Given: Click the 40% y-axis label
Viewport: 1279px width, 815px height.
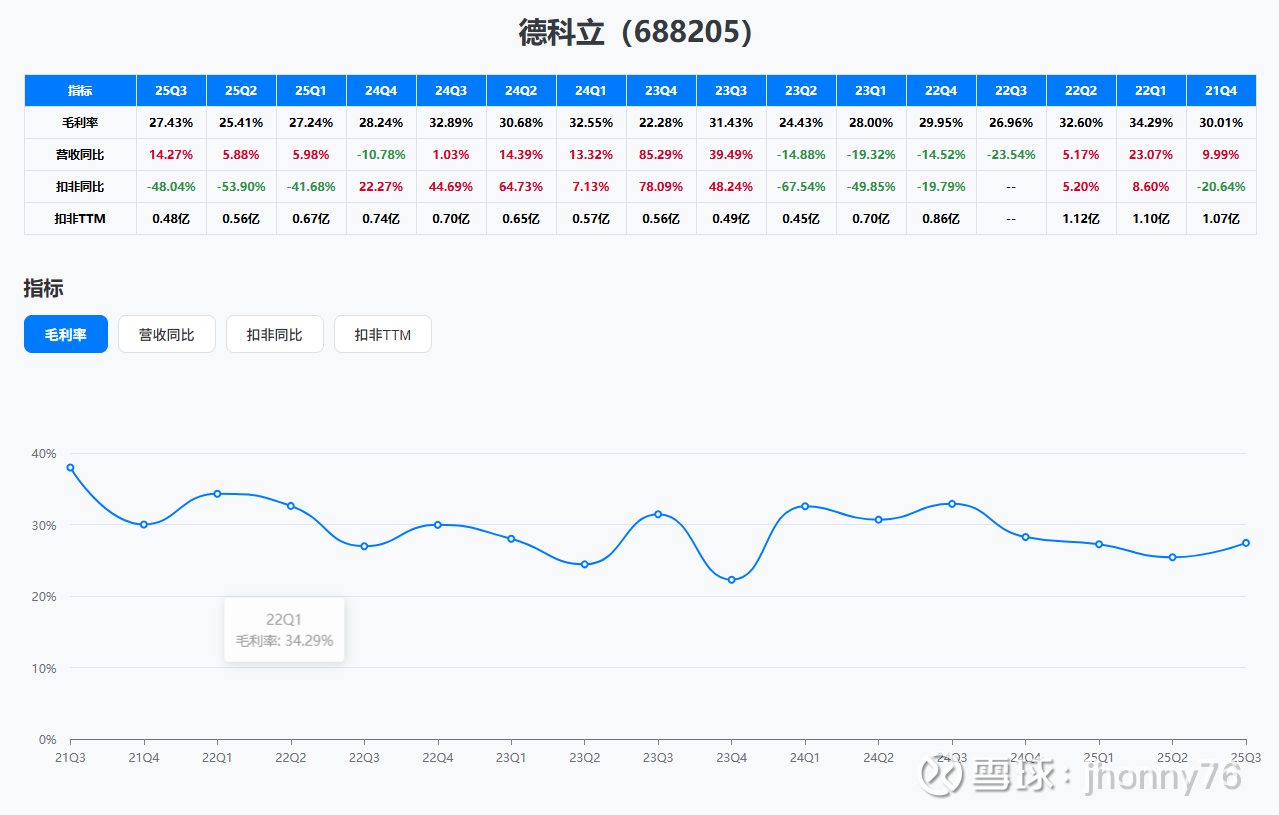Looking at the screenshot, I should [44, 453].
